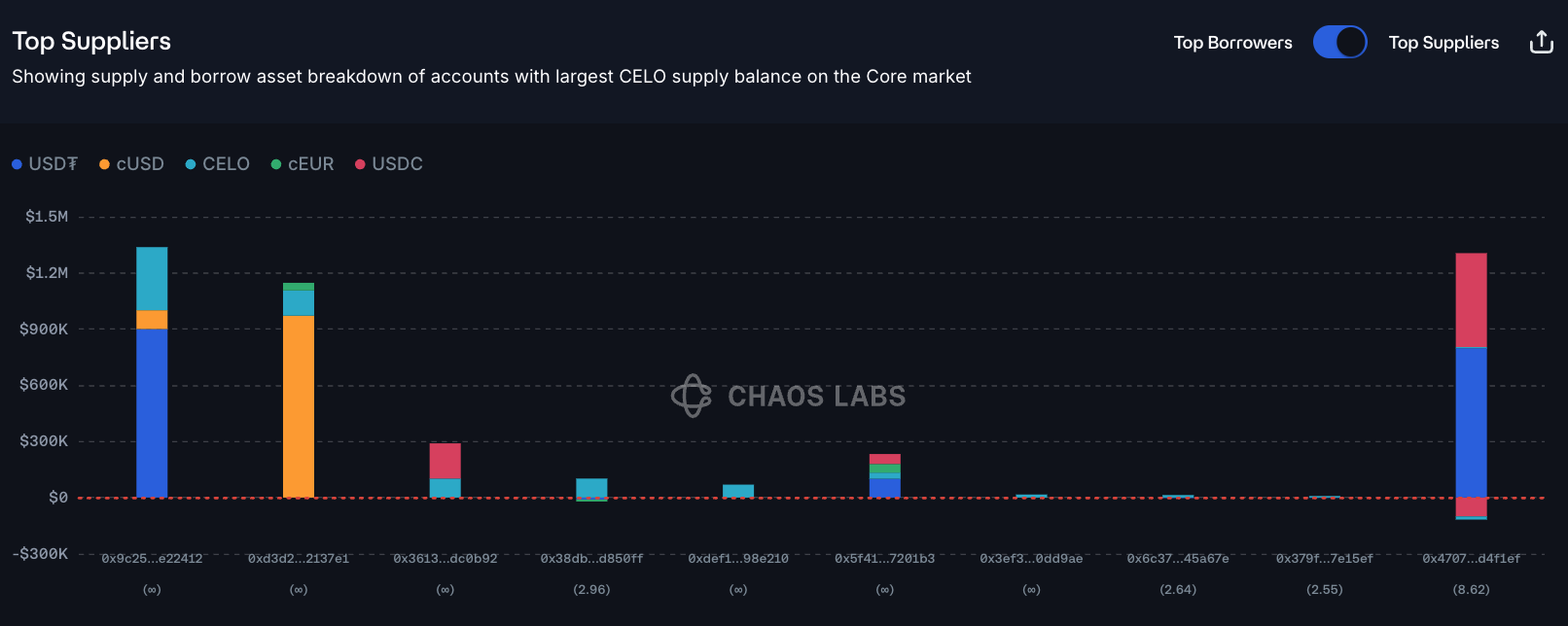
Task: Click the orange cUSD segment of 0xd3d2 bar
Action: (x=299, y=406)
